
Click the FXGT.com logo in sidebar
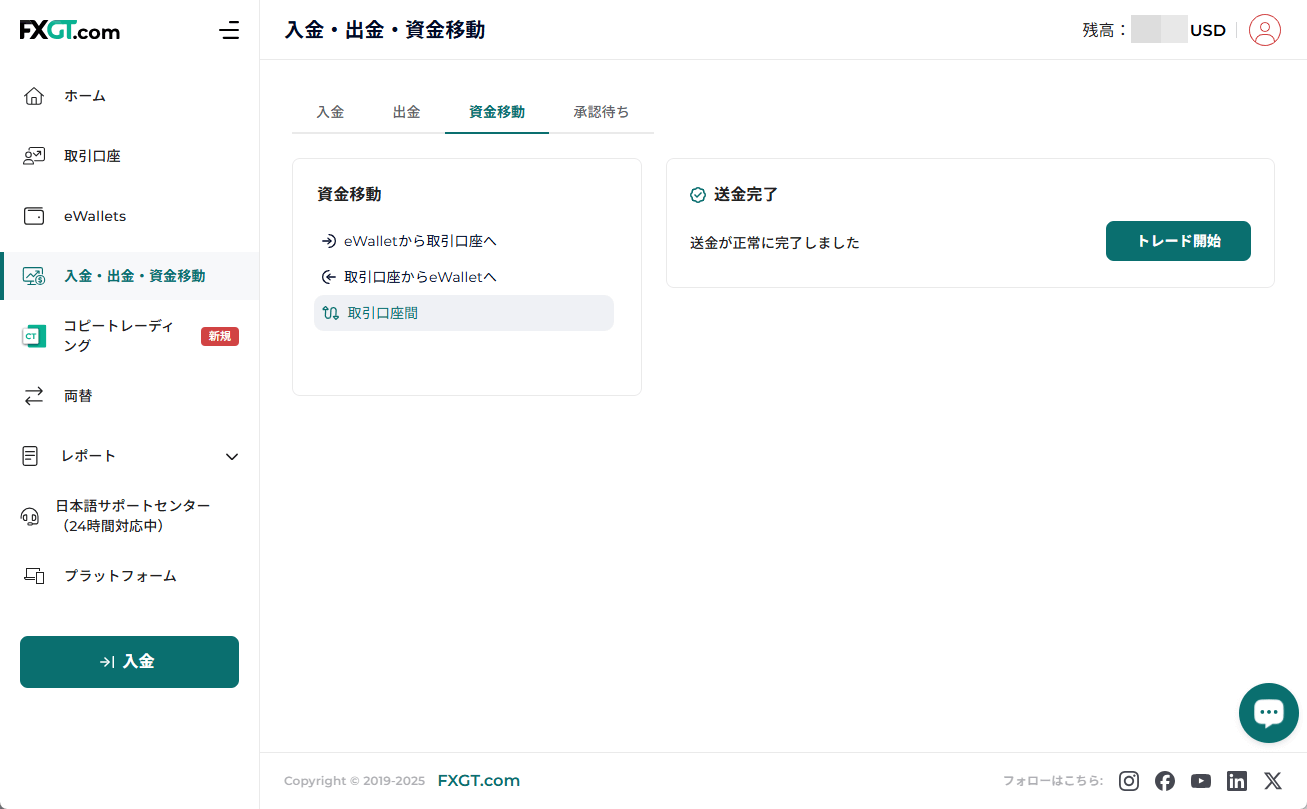70,30
